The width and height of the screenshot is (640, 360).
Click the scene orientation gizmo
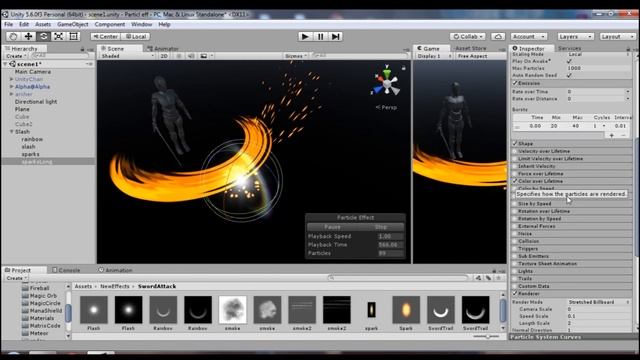point(386,83)
